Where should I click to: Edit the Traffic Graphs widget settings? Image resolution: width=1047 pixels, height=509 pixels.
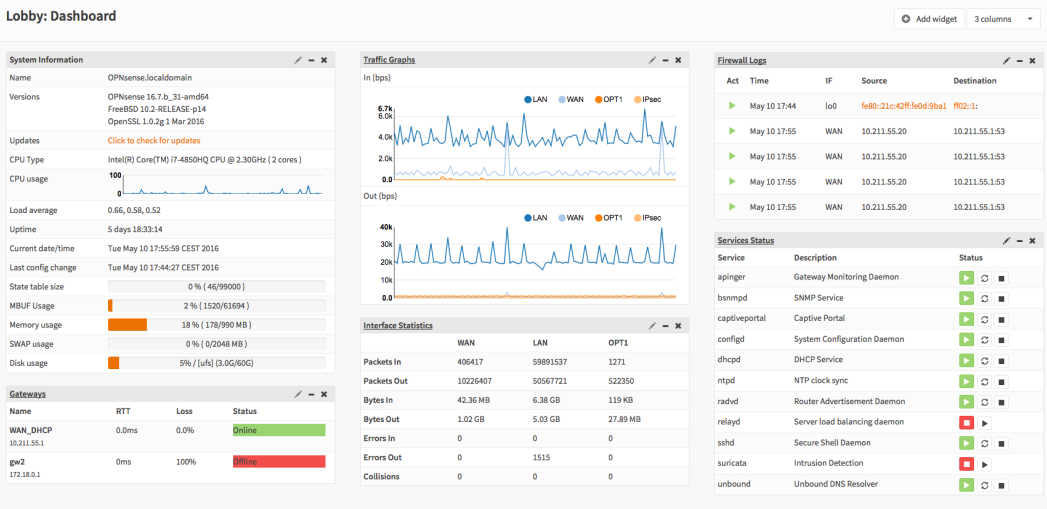tap(652, 59)
